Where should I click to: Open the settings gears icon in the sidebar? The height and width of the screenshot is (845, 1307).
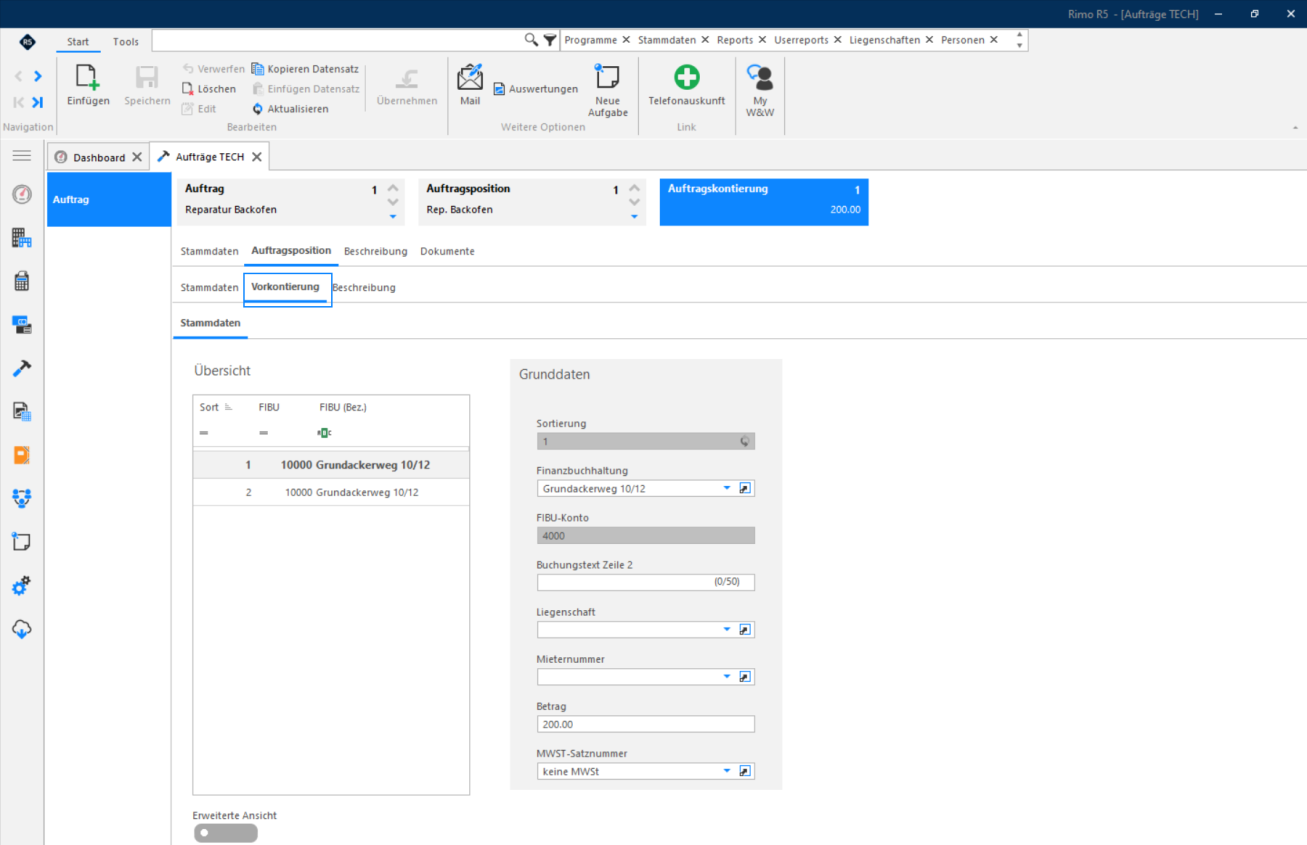pos(22,586)
